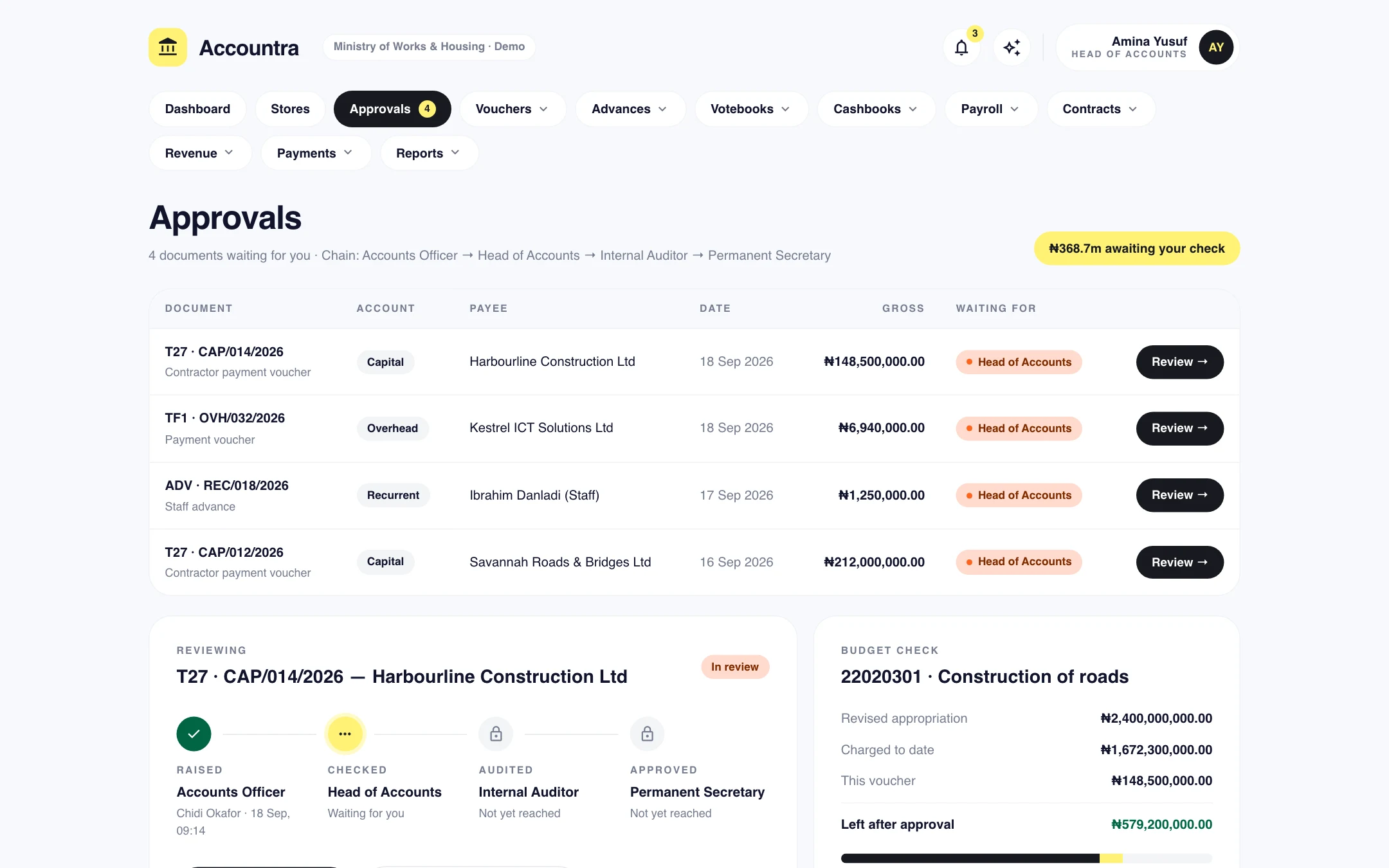Open the Reports dropdown
Viewport: 1389px width, 868px height.
428,153
